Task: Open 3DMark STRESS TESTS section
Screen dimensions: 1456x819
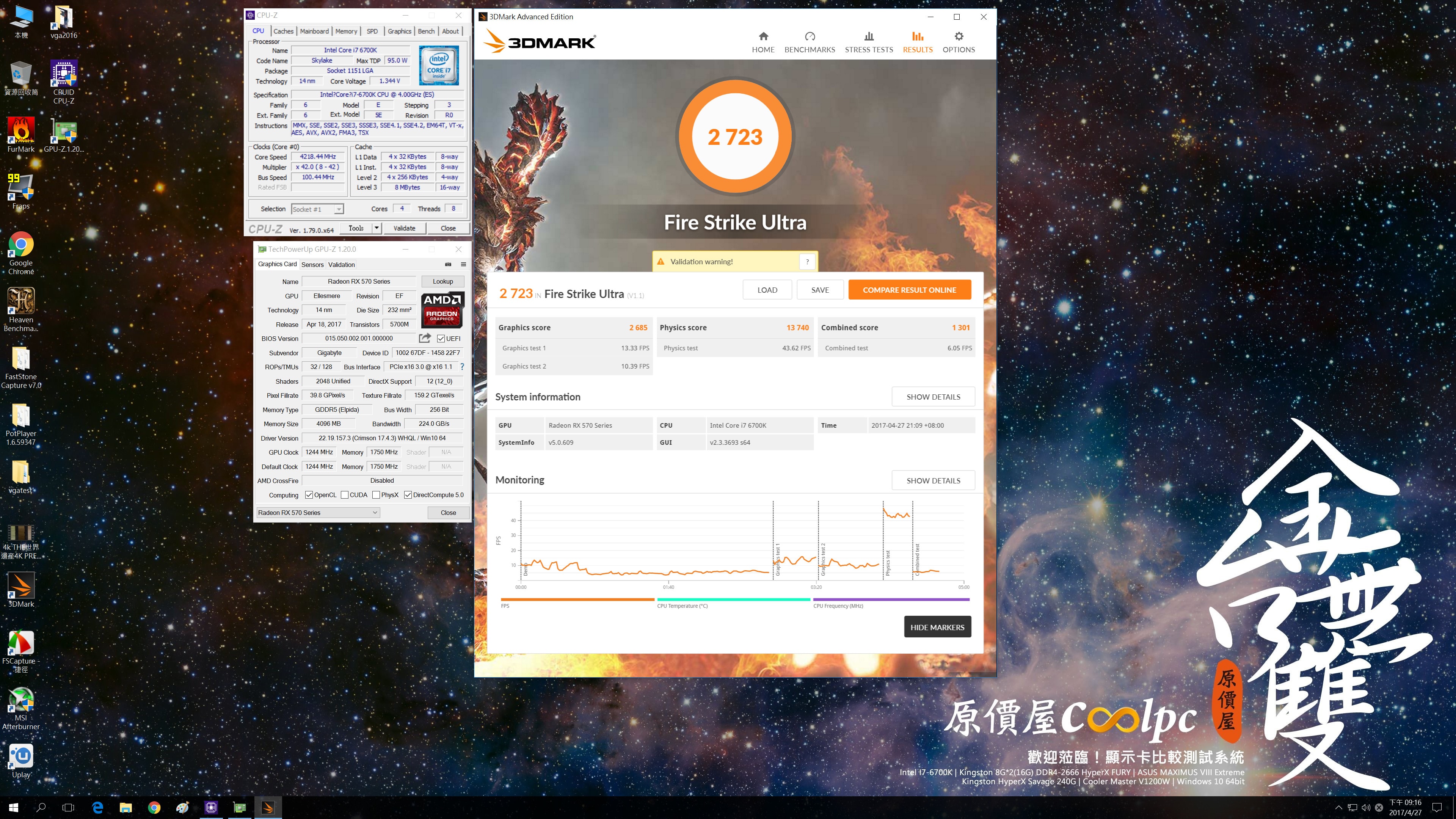Action: tap(869, 42)
